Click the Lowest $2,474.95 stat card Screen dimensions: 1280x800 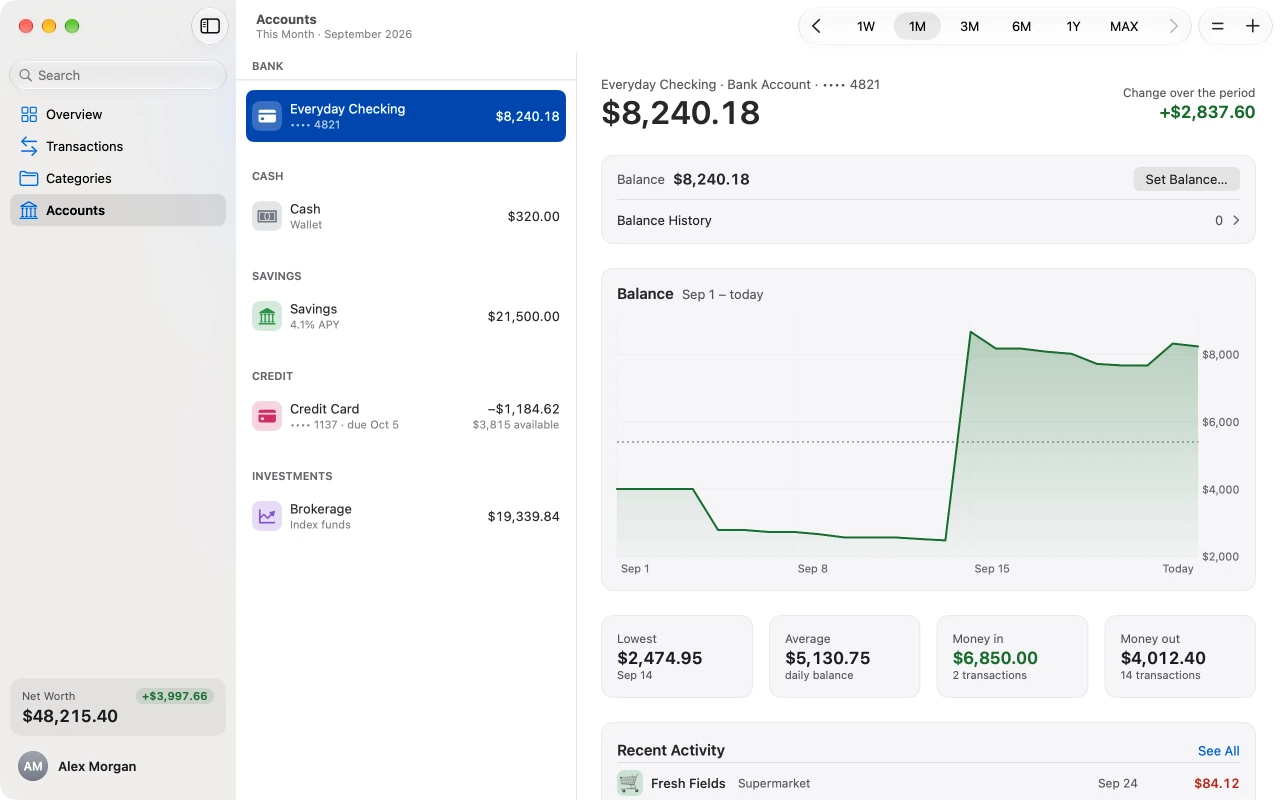pyautogui.click(x=676, y=656)
